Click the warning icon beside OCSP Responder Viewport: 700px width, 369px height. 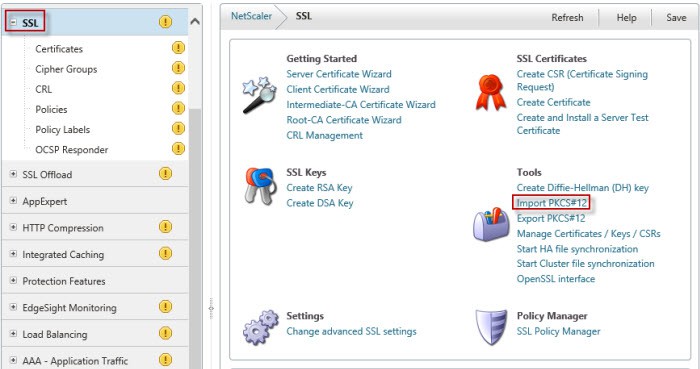coord(178,148)
